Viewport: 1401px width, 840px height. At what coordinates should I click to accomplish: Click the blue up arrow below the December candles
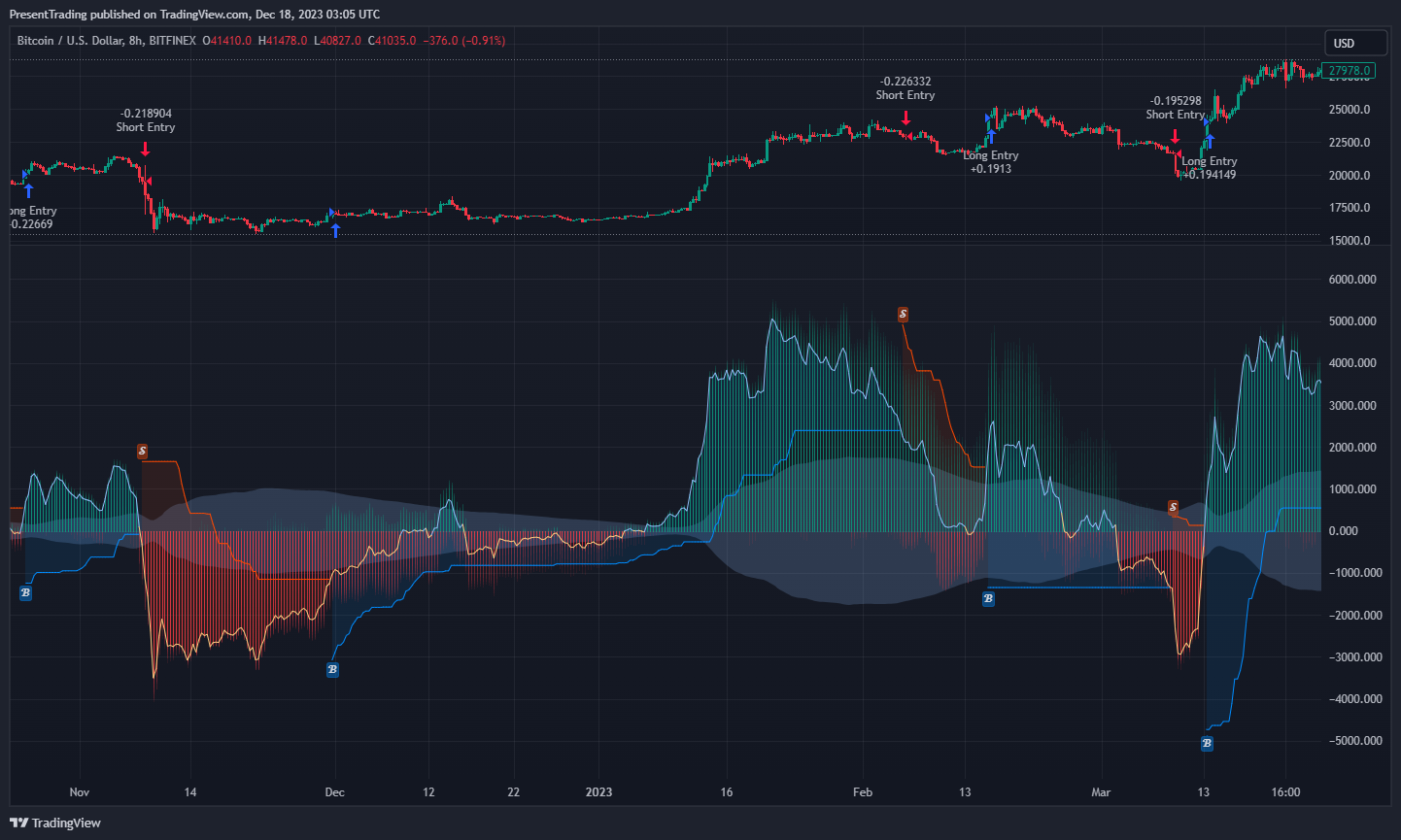click(x=335, y=230)
